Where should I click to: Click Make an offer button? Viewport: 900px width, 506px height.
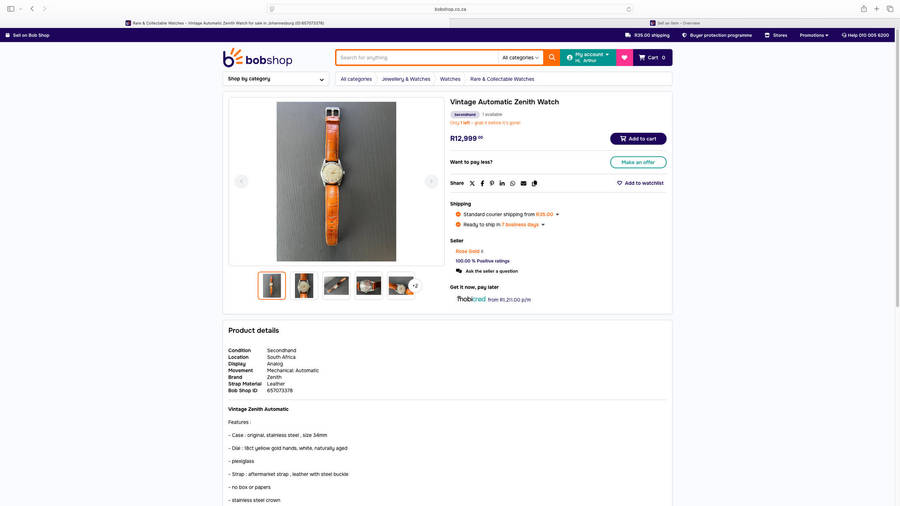click(638, 162)
